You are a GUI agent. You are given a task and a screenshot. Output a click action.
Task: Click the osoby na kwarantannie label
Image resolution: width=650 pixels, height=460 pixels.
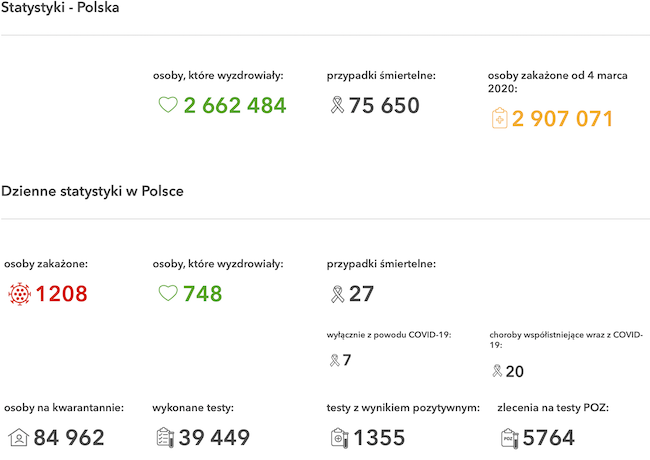(64, 408)
